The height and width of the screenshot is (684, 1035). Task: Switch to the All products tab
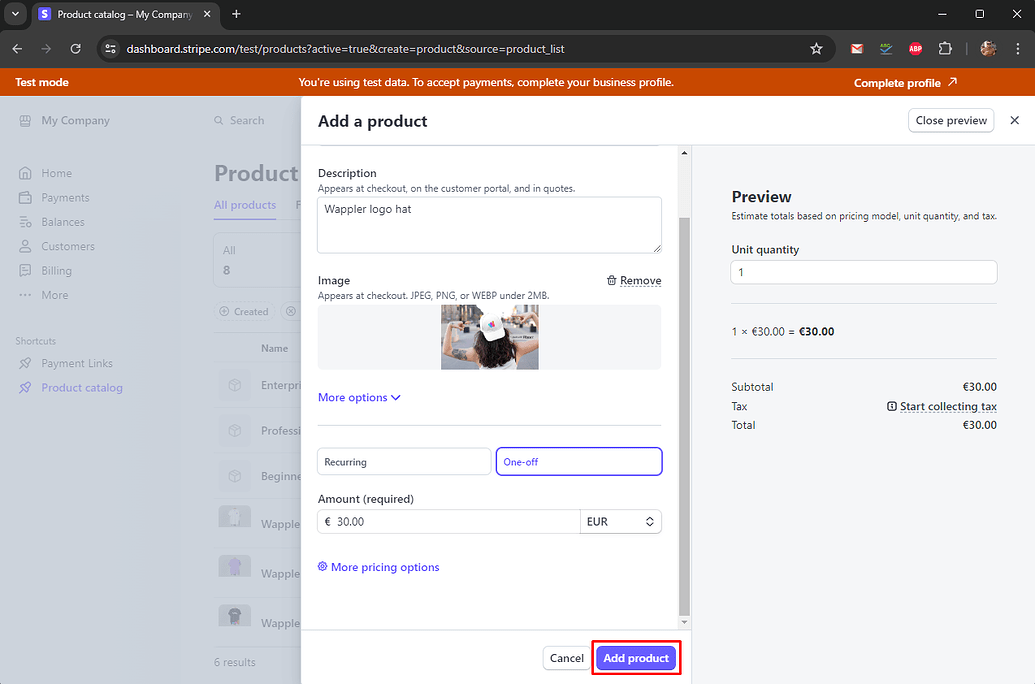(x=244, y=205)
